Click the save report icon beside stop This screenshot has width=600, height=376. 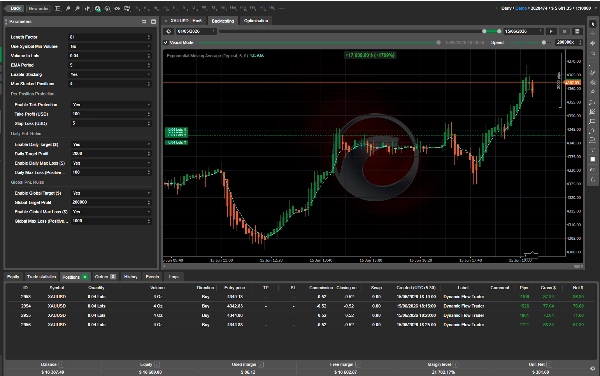[x=577, y=31]
